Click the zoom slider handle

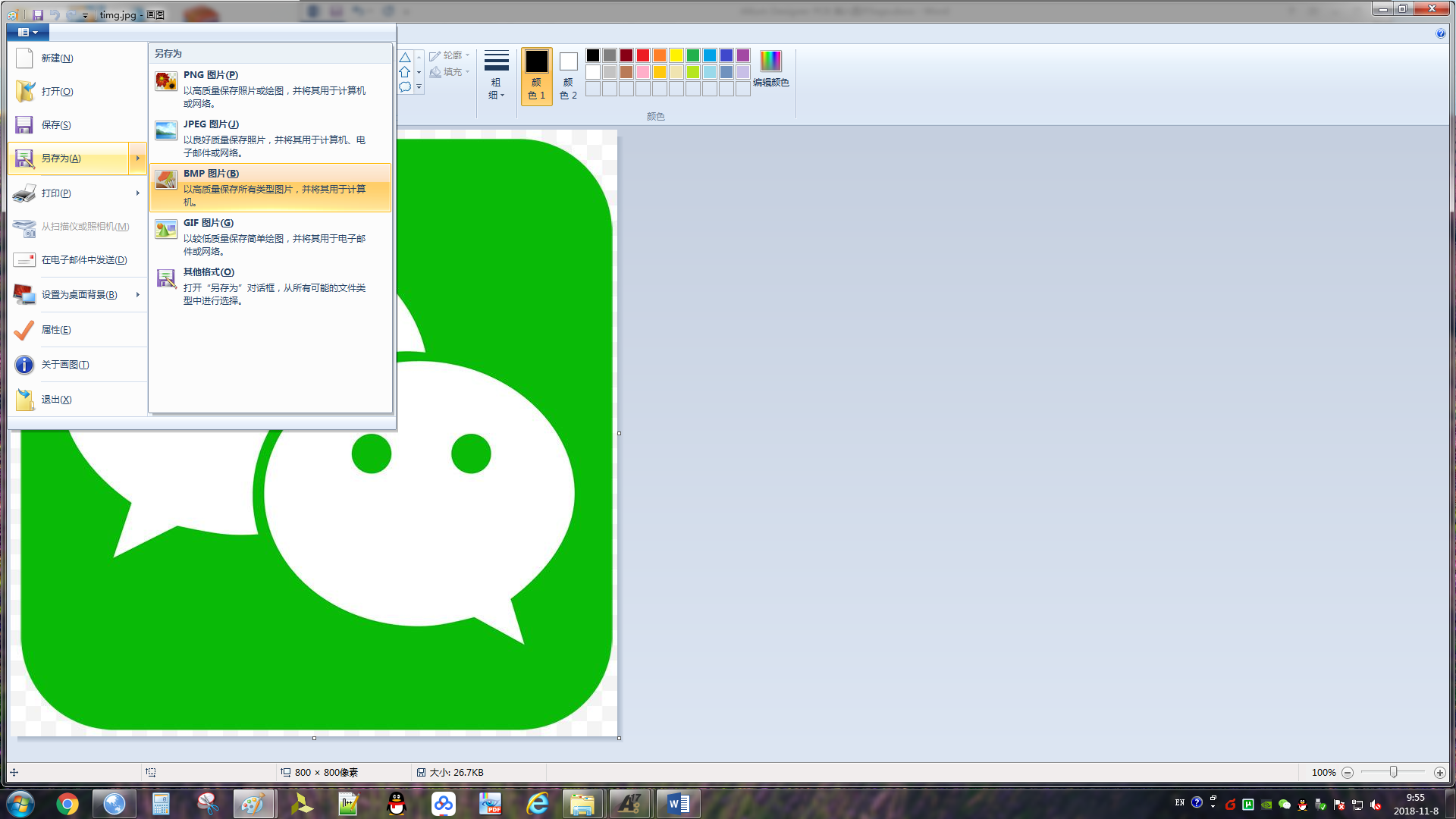1393,772
